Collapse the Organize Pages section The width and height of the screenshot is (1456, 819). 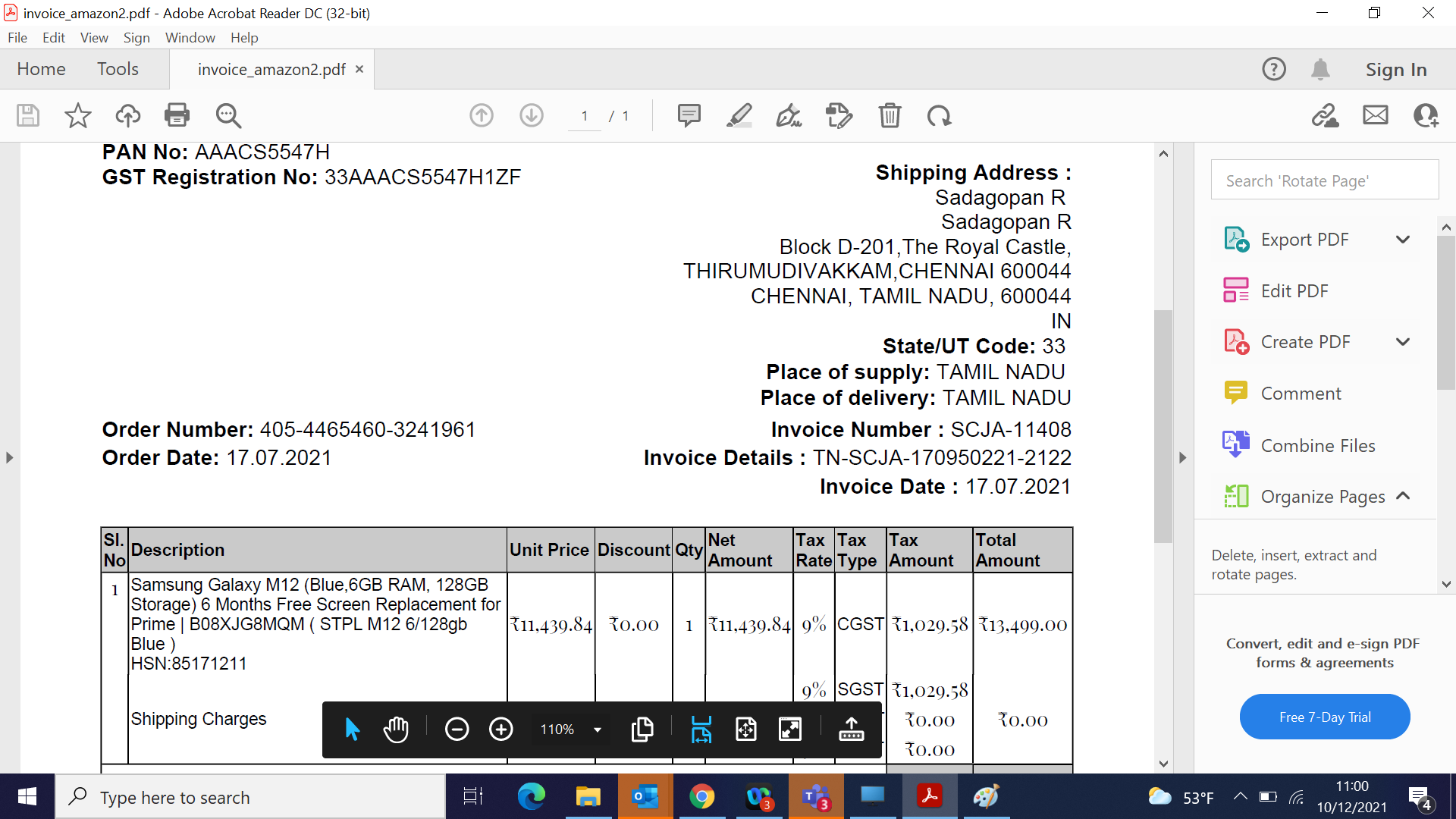point(1403,496)
